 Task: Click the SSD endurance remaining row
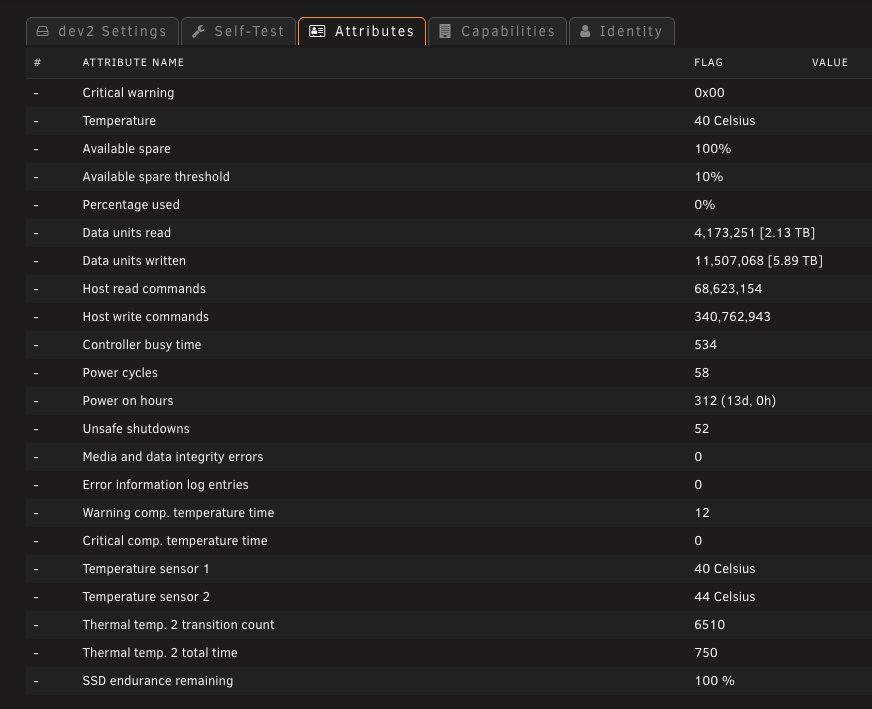click(157, 681)
